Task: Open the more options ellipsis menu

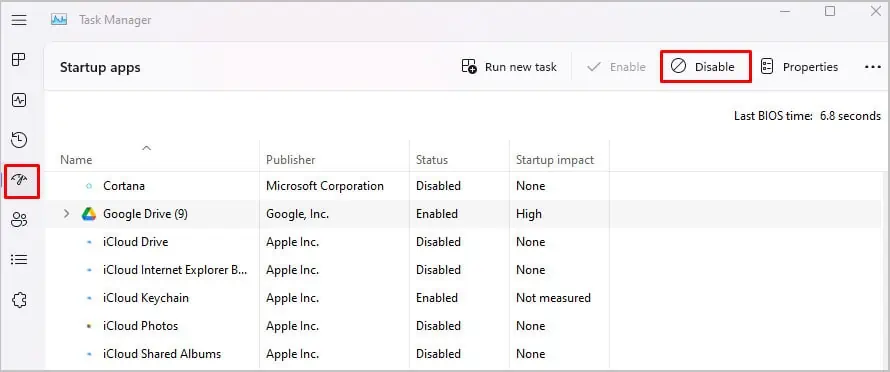Action: point(872,67)
